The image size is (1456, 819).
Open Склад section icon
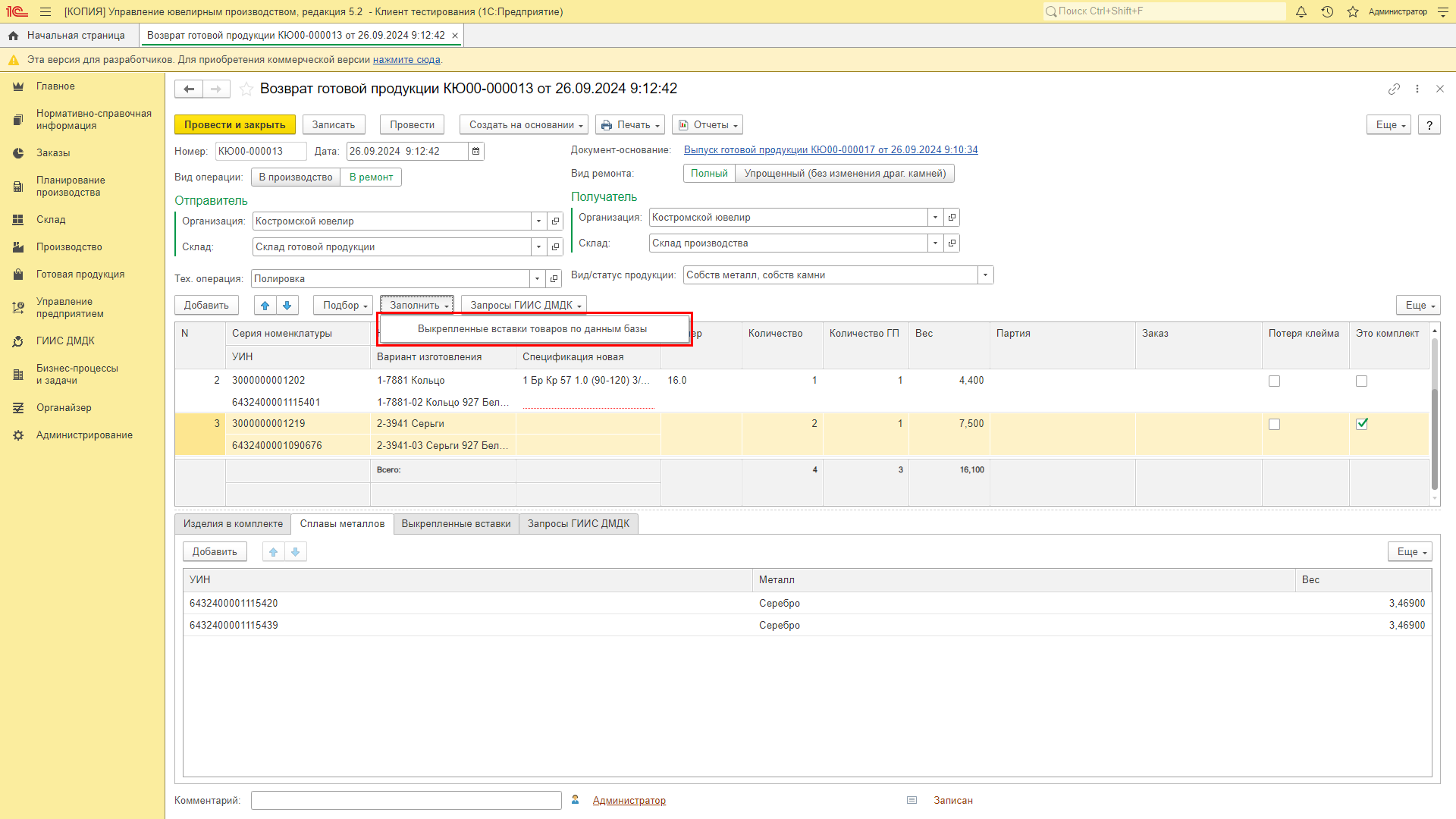click(x=18, y=220)
